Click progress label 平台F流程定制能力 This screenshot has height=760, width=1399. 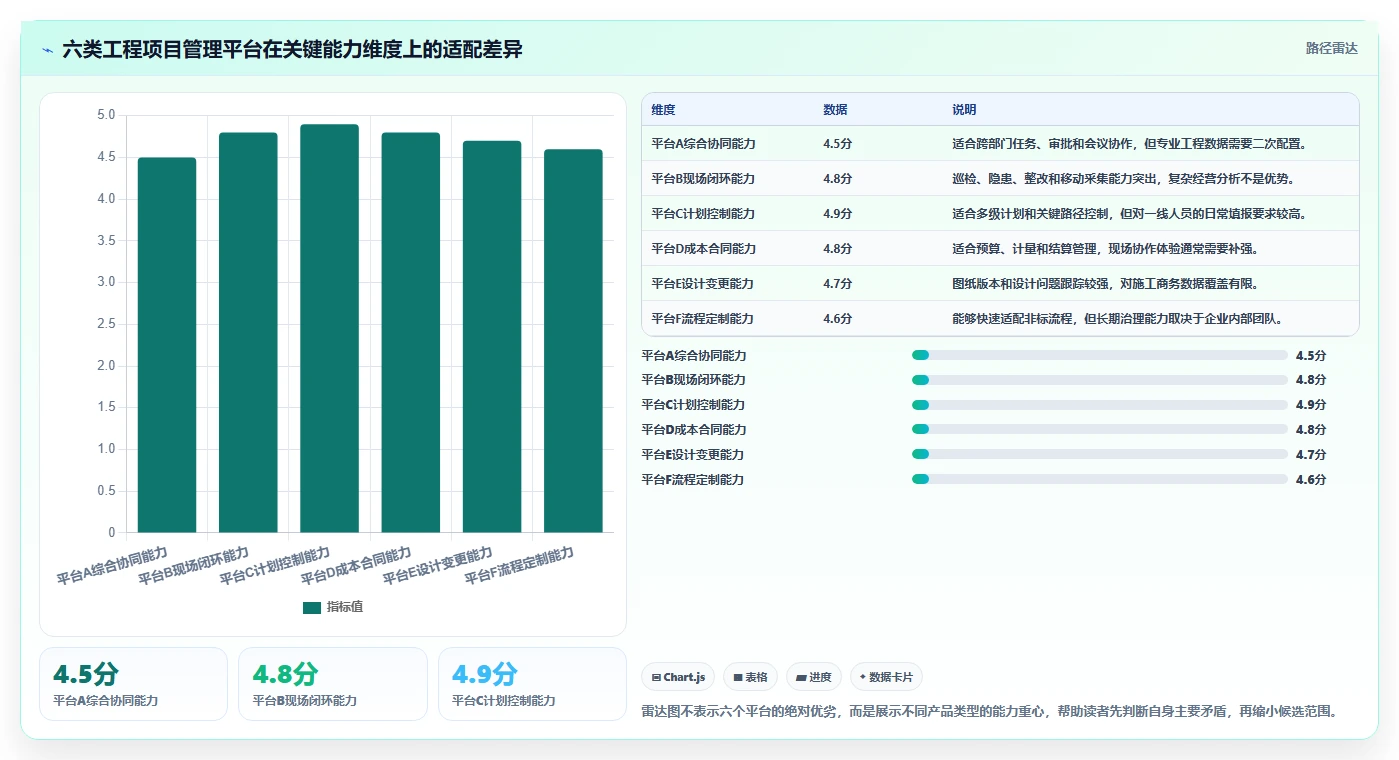[x=693, y=479]
